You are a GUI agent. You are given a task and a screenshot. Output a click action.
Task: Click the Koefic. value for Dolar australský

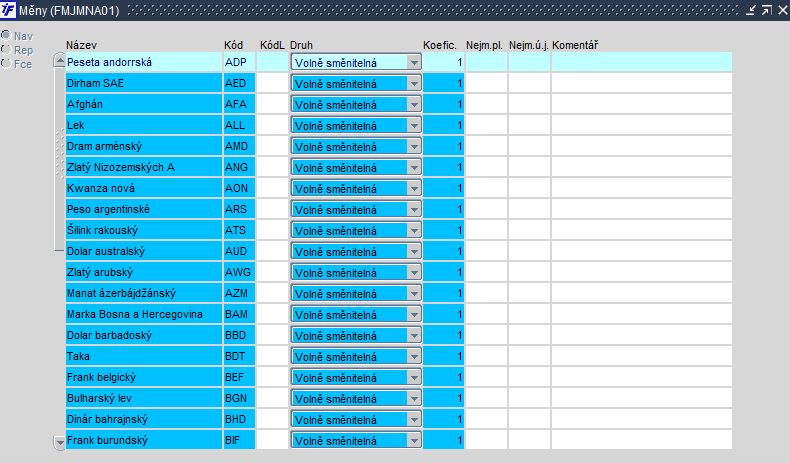coord(443,251)
